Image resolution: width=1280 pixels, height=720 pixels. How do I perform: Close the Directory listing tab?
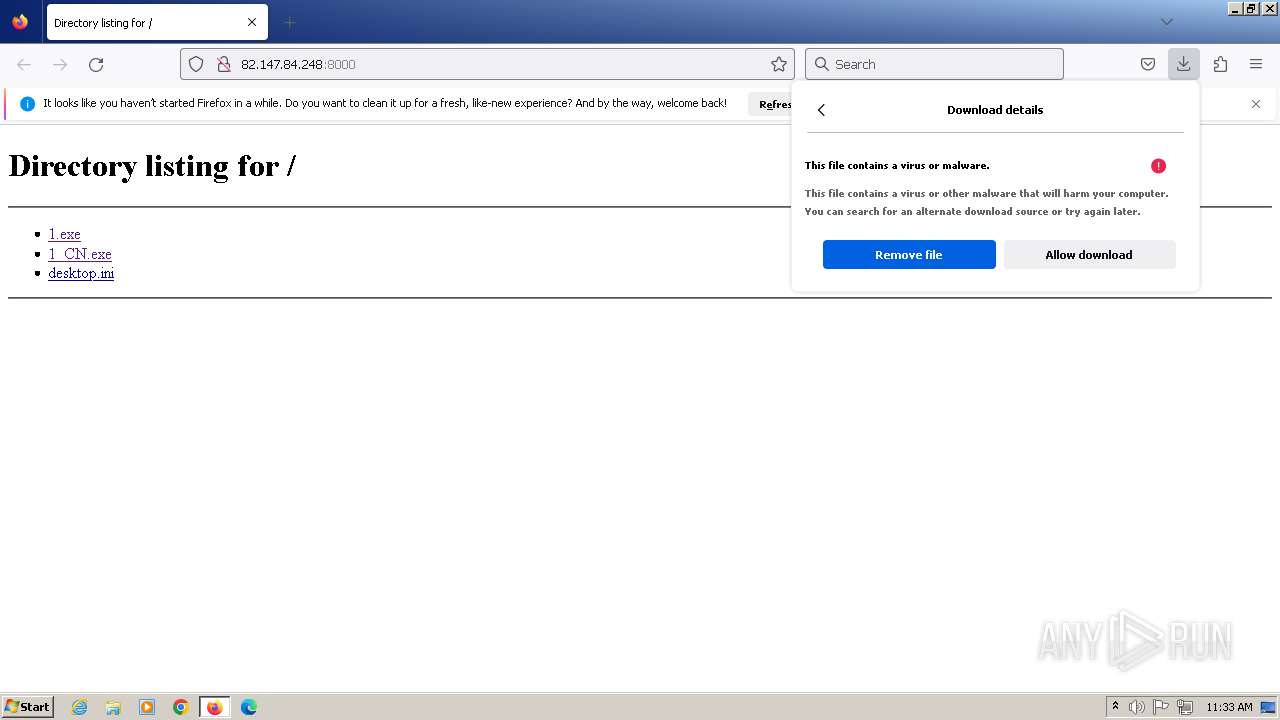[252, 22]
